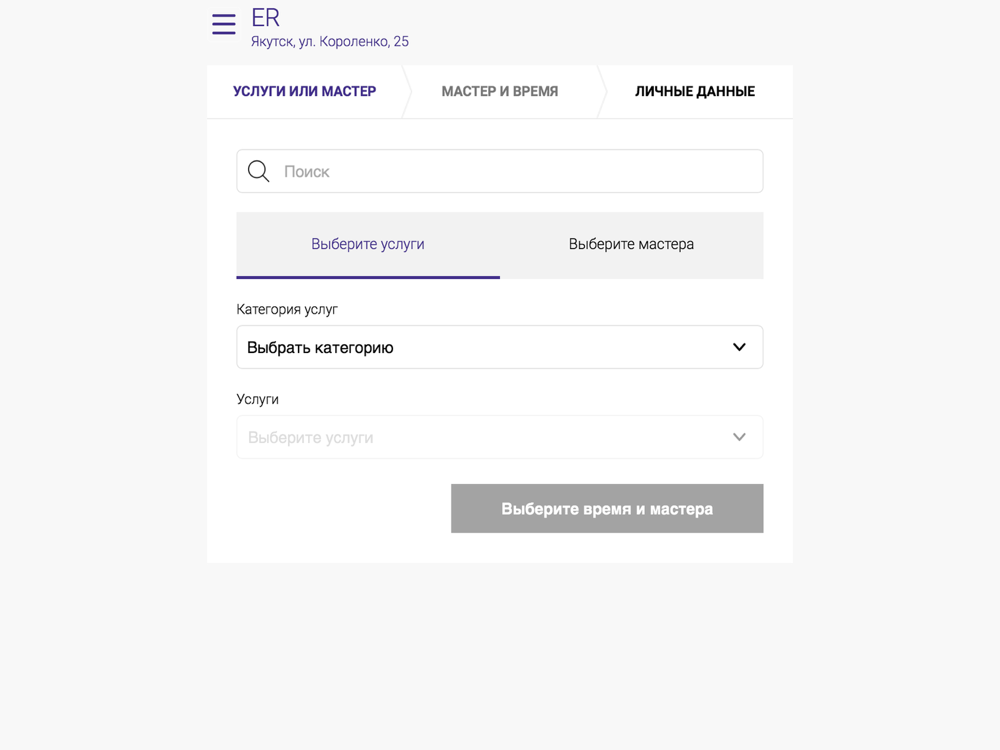Click the arrow divider before Личные данные
Screen dimensions: 1000x750
click(x=602, y=91)
